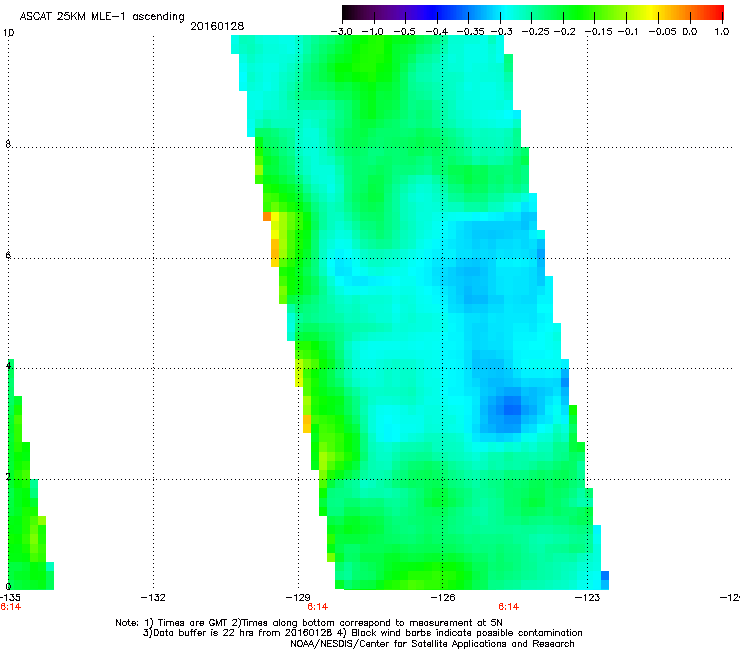Screen dimensions: 740x650
Task: Click the color bar label -0.35
Action: (471, 32)
